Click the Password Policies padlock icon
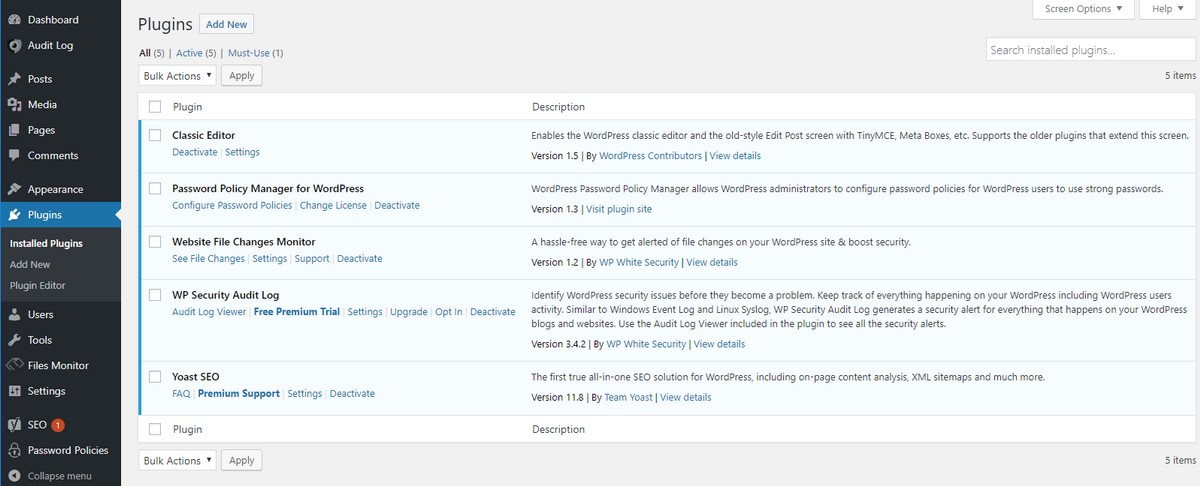 (x=14, y=450)
